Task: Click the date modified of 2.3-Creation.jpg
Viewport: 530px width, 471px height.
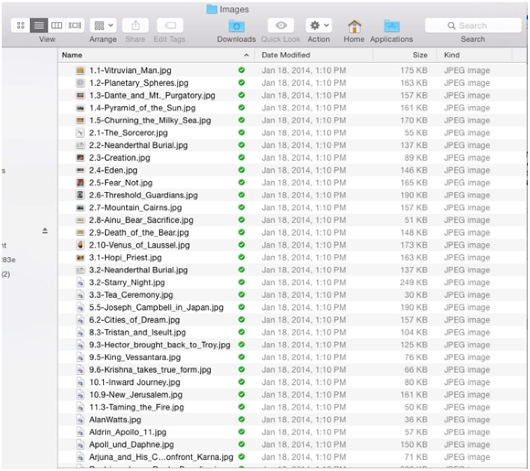Action: (304, 158)
